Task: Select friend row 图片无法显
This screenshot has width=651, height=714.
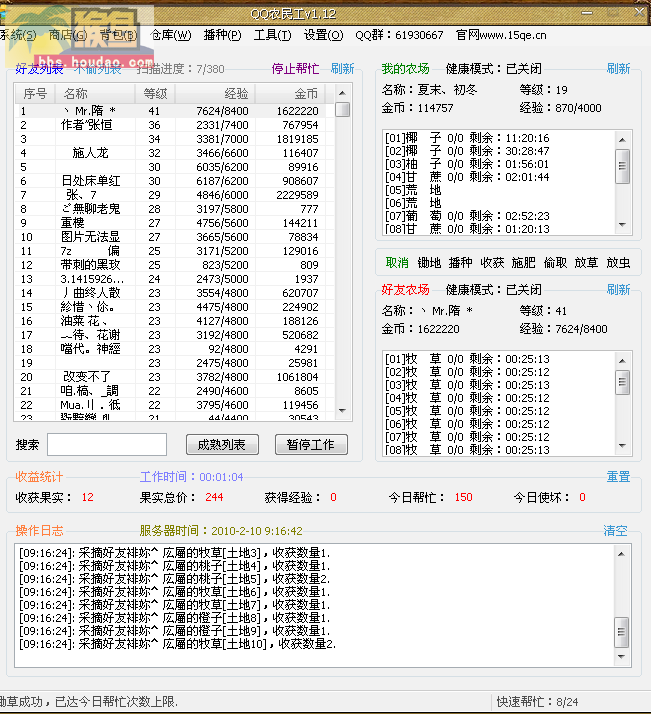Action: pos(175,237)
